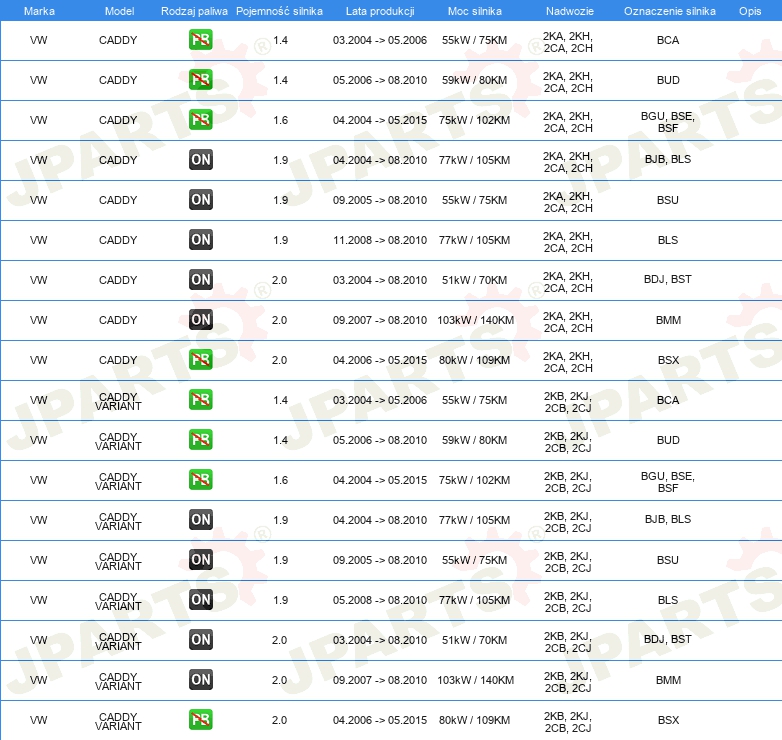Click the PB icon in CADDY VARIANT 1.6 row
This screenshot has height=740, width=782.
point(200,479)
